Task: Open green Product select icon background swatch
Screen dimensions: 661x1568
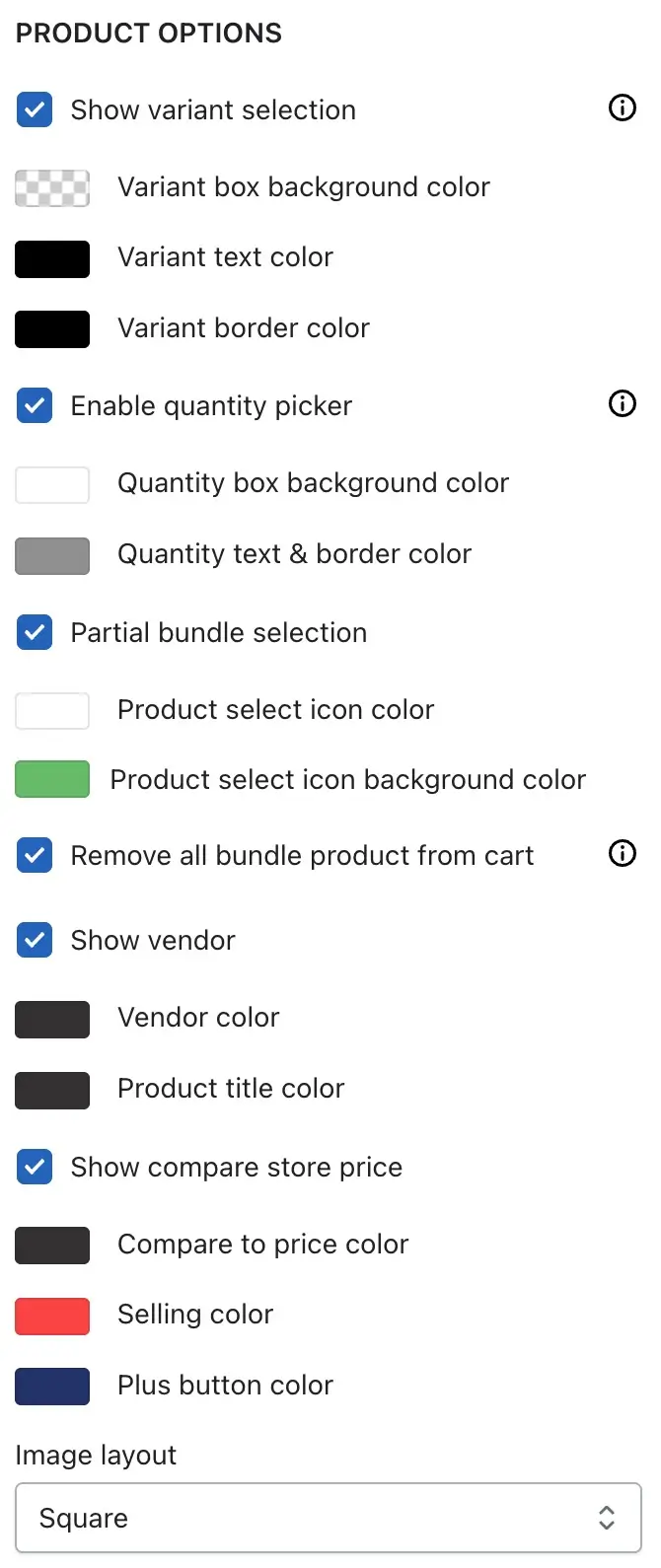Action: click(52, 779)
